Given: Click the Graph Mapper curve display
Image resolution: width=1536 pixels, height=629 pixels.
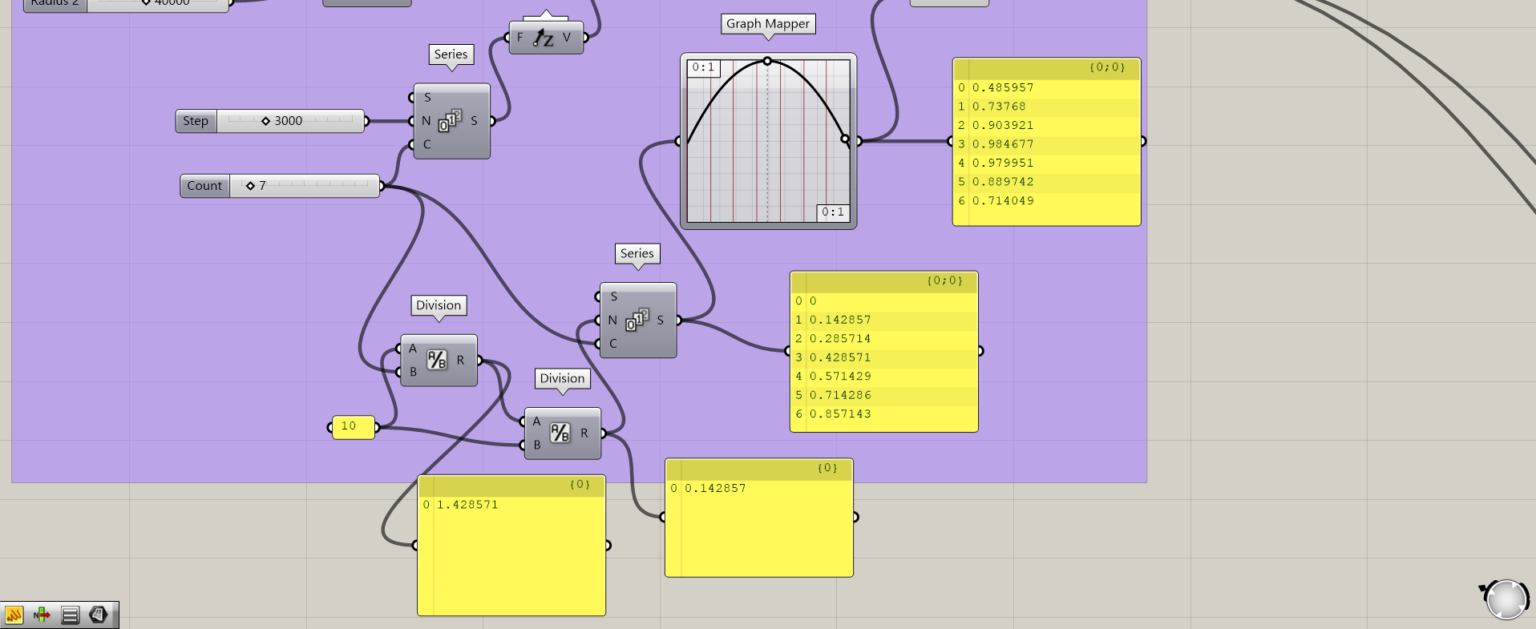Looking at the screenshot, I should tap(768, 140).
